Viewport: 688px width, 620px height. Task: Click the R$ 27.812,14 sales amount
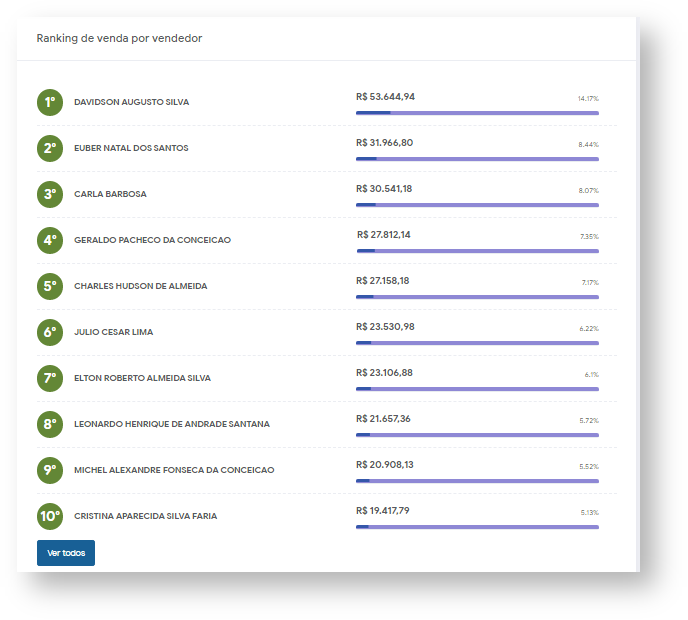coord(384,235)
